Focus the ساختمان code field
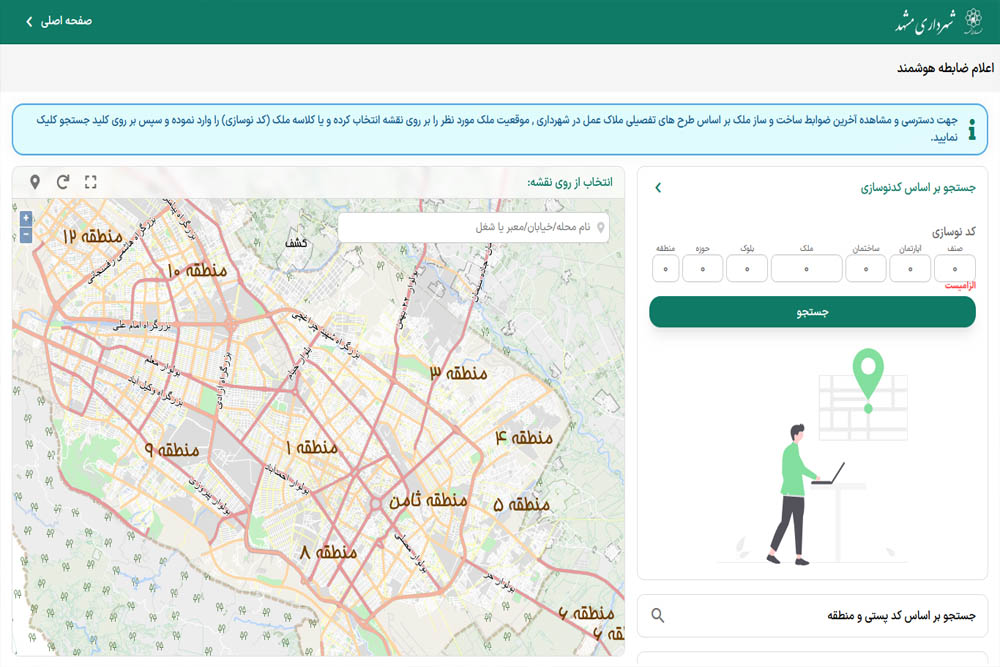 pyautogui.click(x=865, y=268)
